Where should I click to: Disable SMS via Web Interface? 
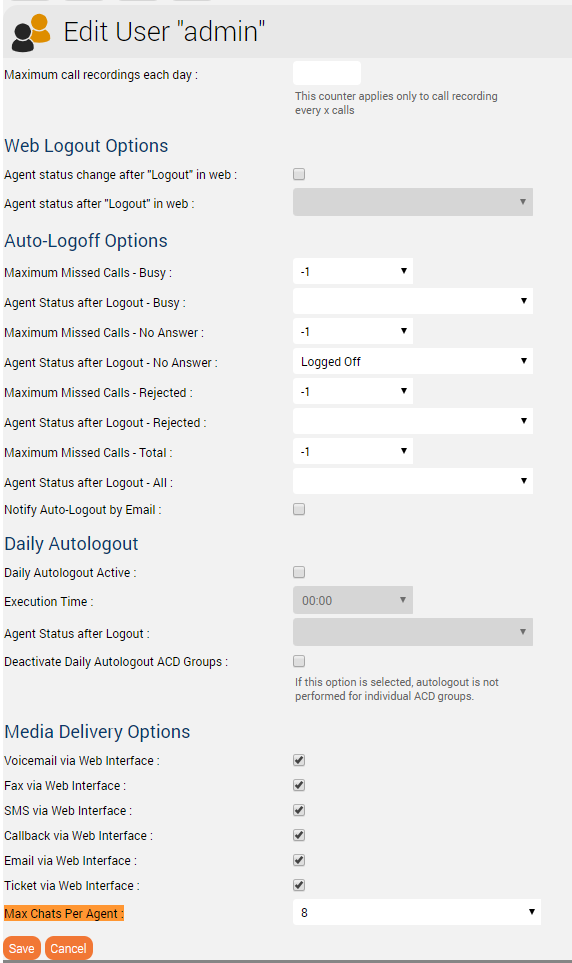coord(299,811)
